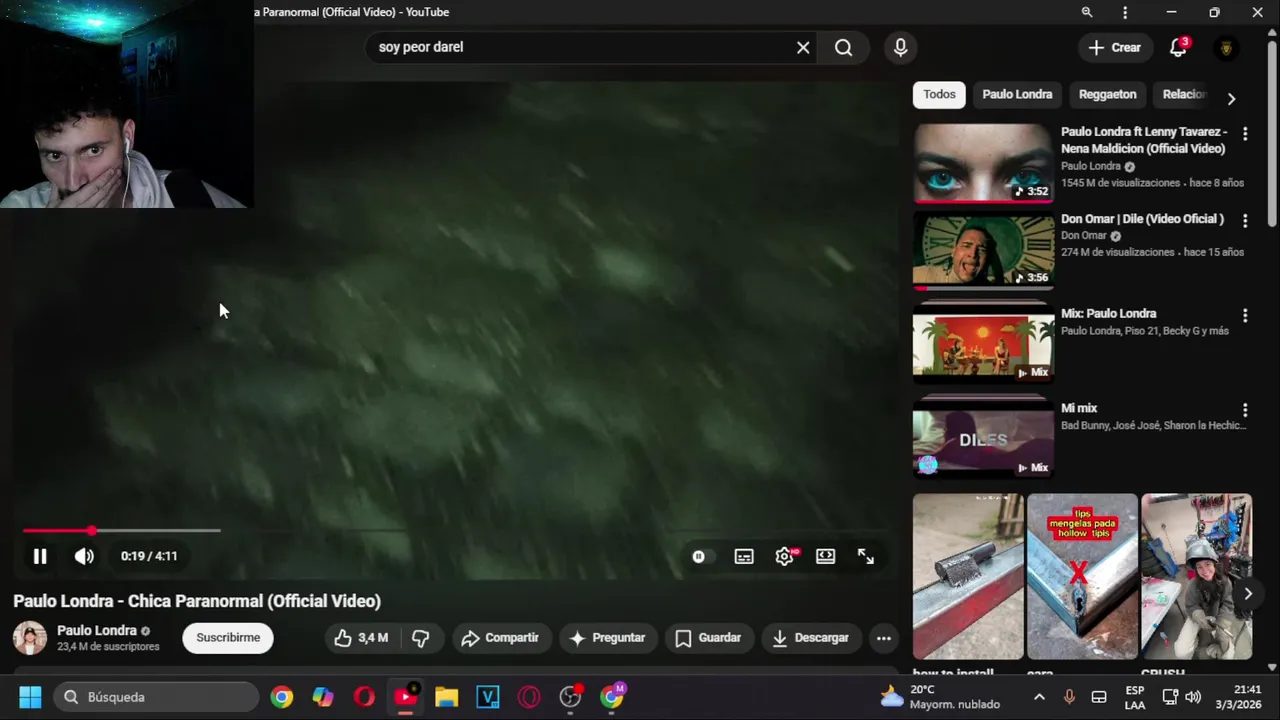Screen dimensions: 1280x720
Task: Open Paulo Londra channel name
Action: (97, 631)
